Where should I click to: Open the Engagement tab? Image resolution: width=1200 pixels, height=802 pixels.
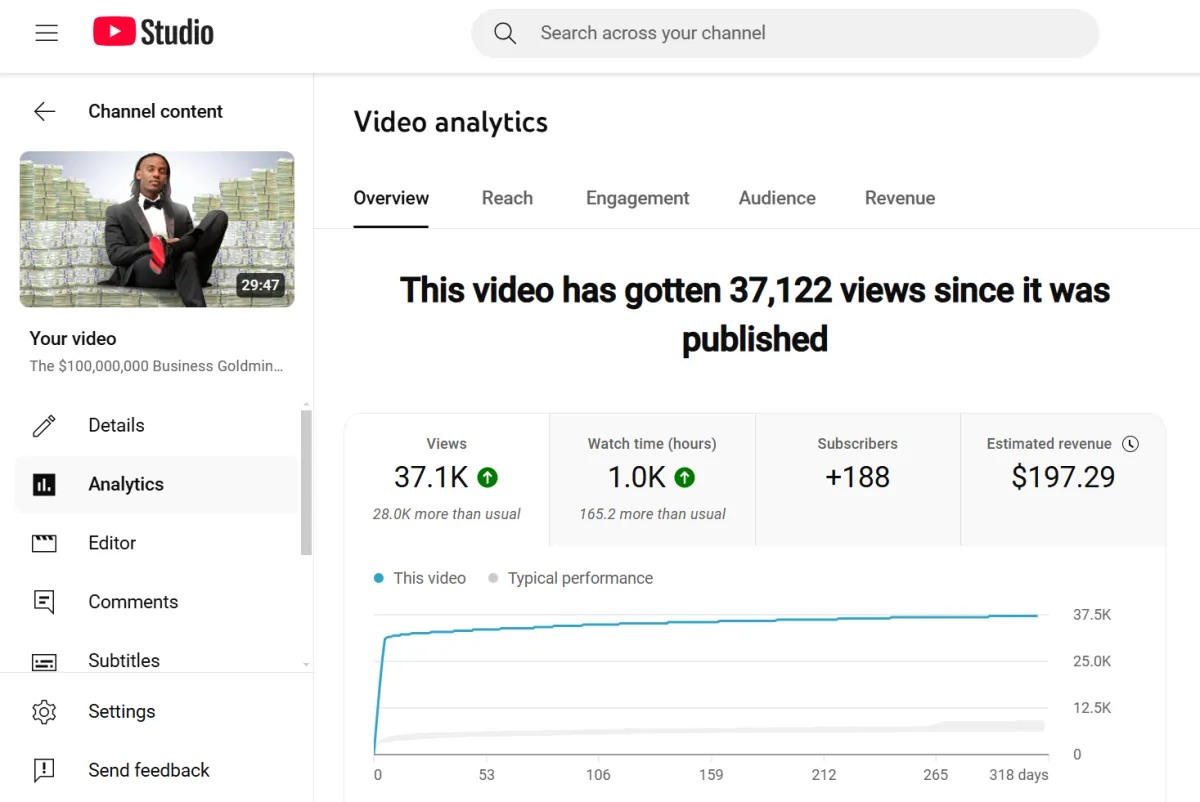click(x=638, y=198)
